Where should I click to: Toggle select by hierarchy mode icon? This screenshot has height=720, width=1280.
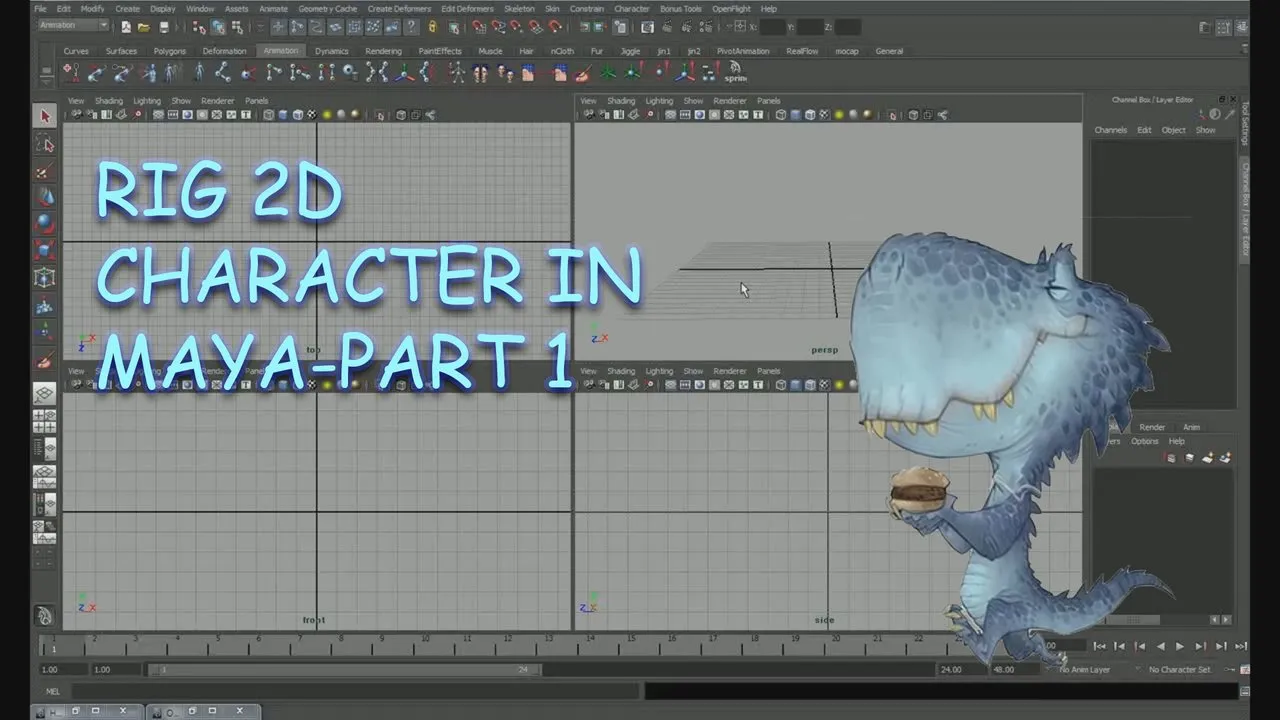[x=199, y=27]
